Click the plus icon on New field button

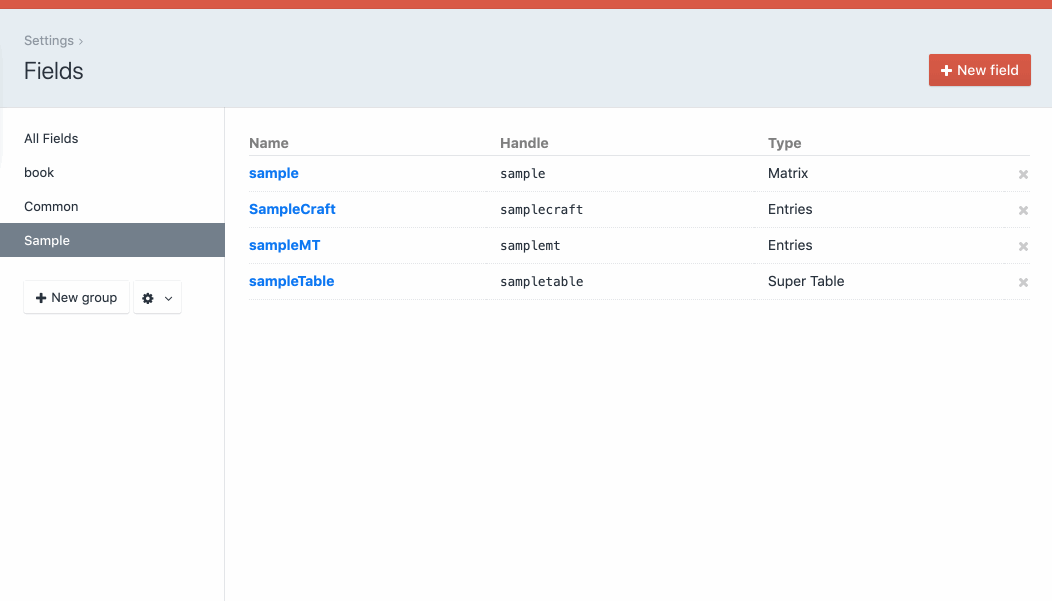pyautogui.click(x=946, y=70)
